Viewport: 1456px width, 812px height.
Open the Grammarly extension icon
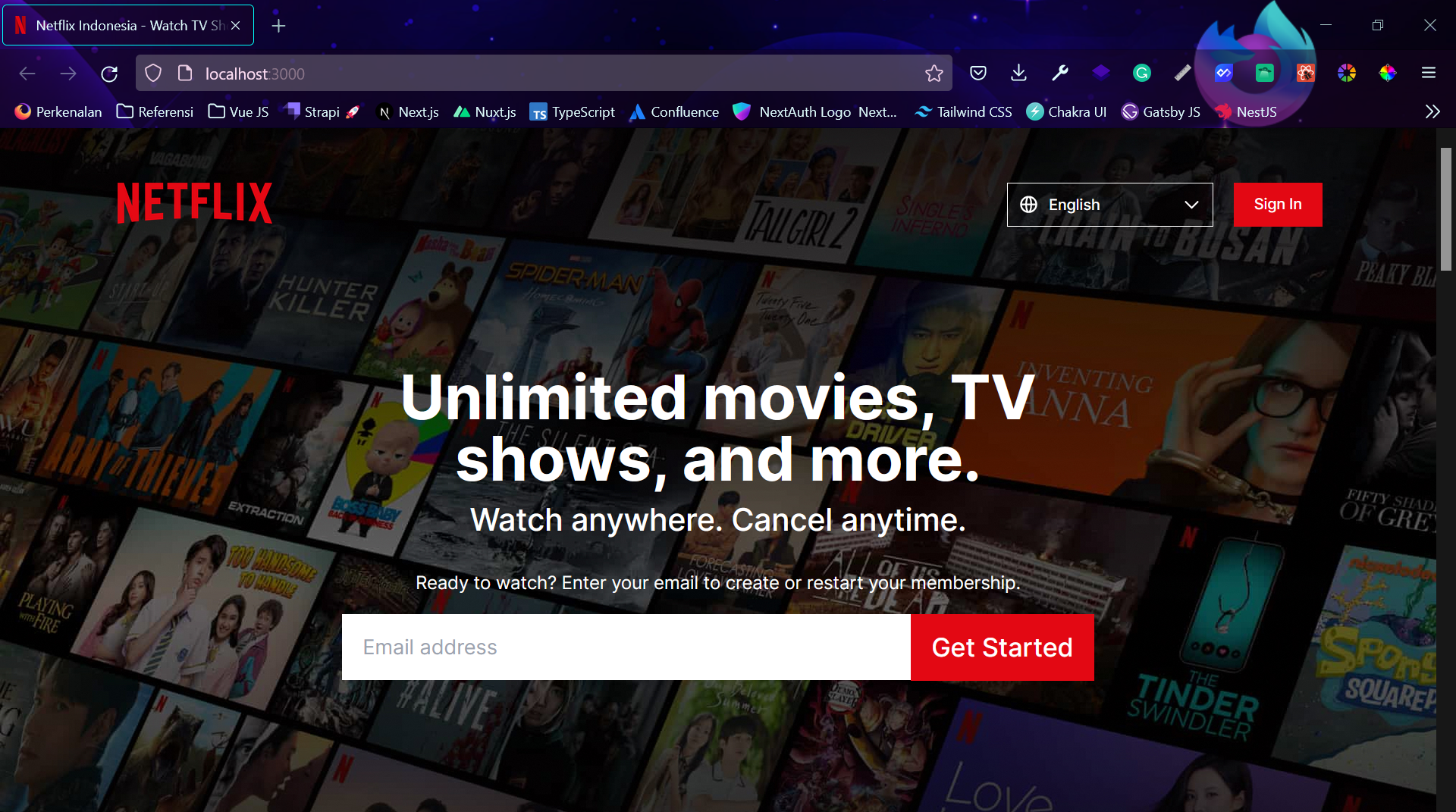(x=1141, y=73)
